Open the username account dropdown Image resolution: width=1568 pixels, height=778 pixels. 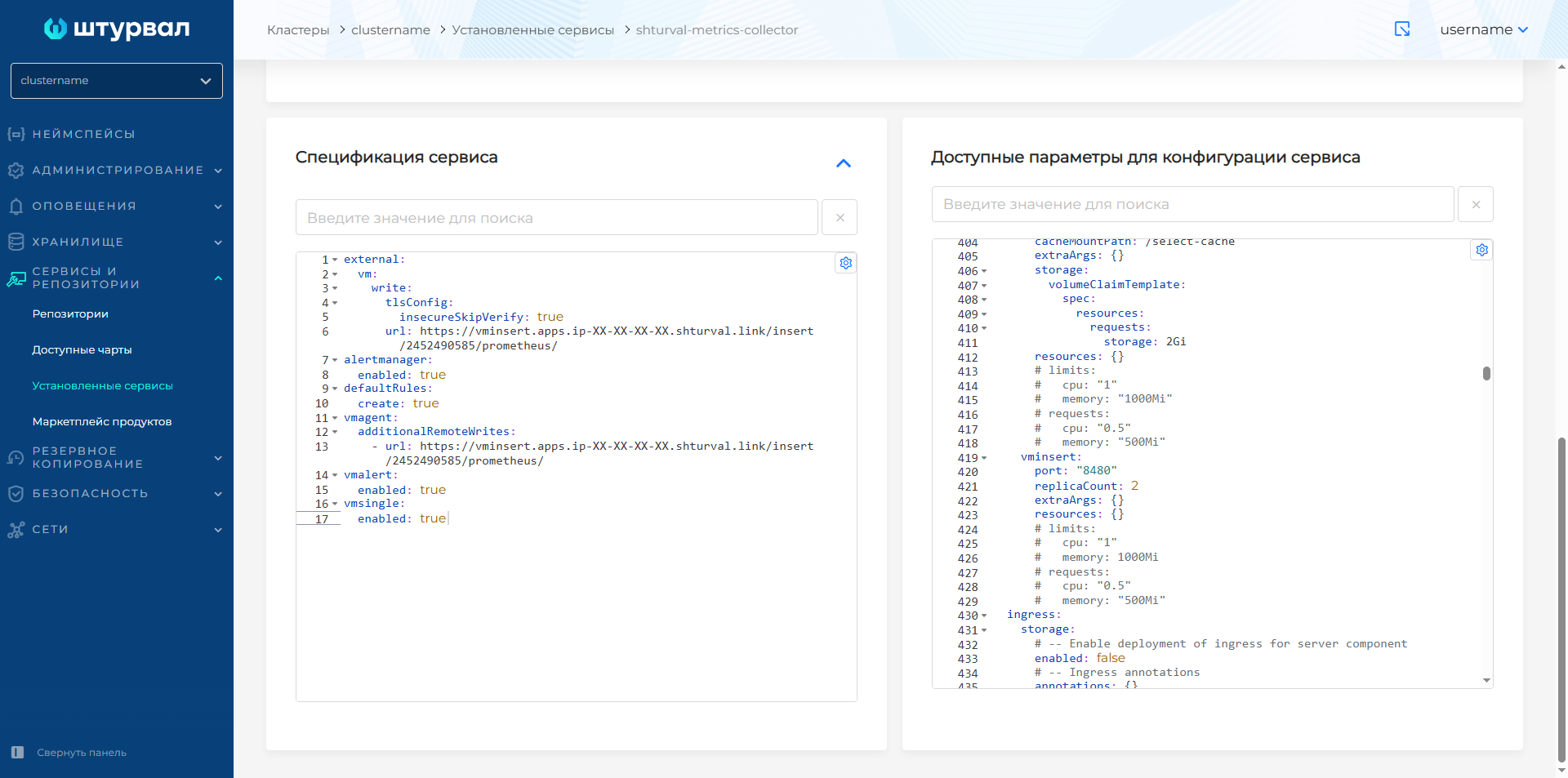tap(1484, 29)
